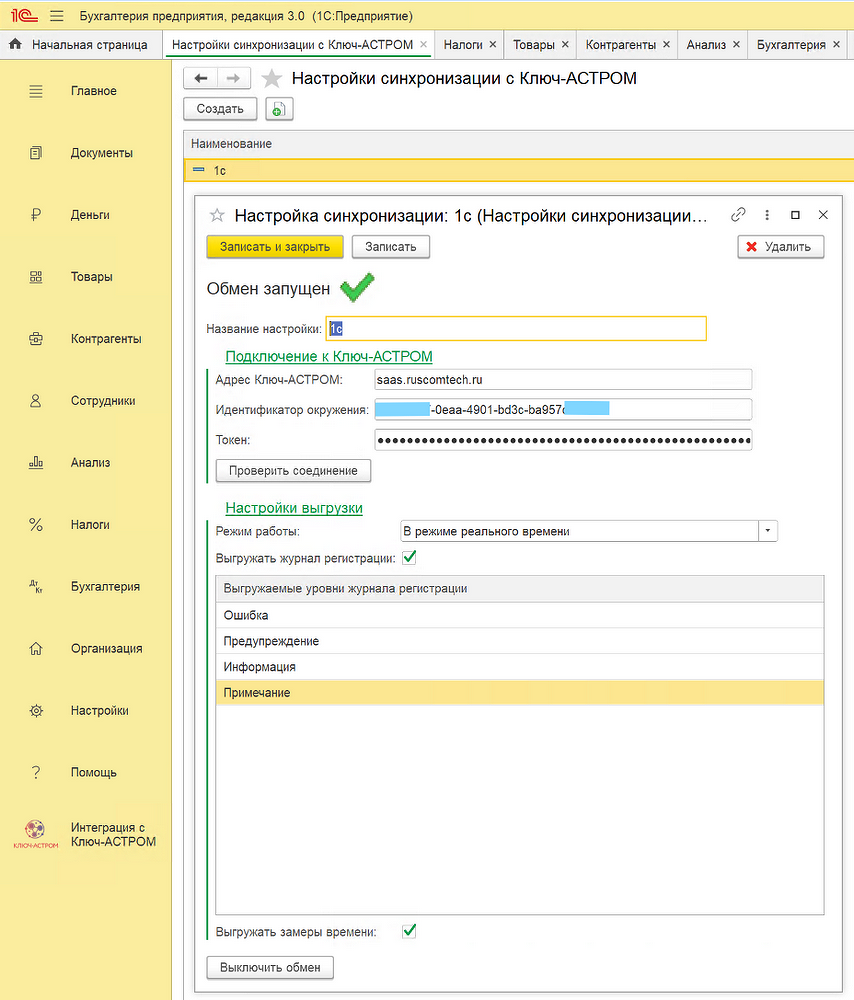Viewport: 854px width, 1000px height.
Task: Open the Подключение к Ключ-АСТРОМ link
Action: pyautogui.click(x=329, y=357)
